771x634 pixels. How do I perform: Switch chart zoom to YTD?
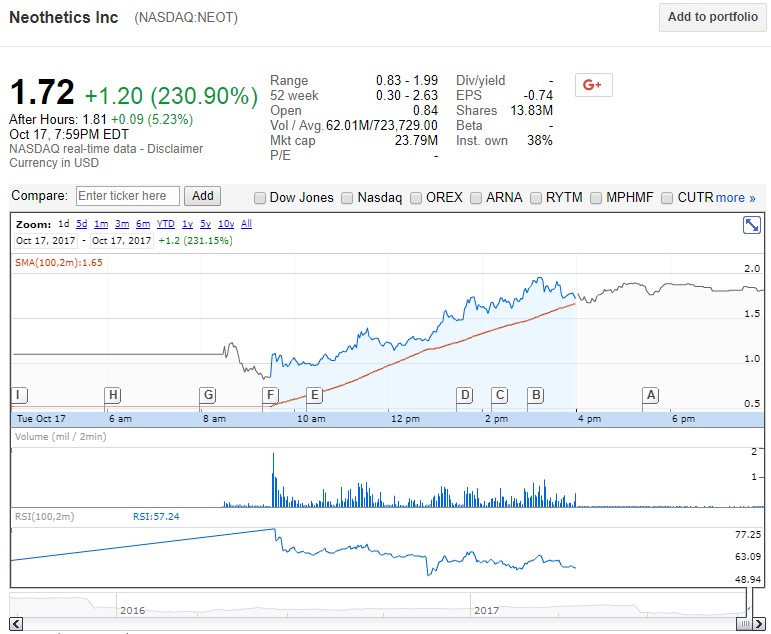pyautogui.click(x=166, y=224)
